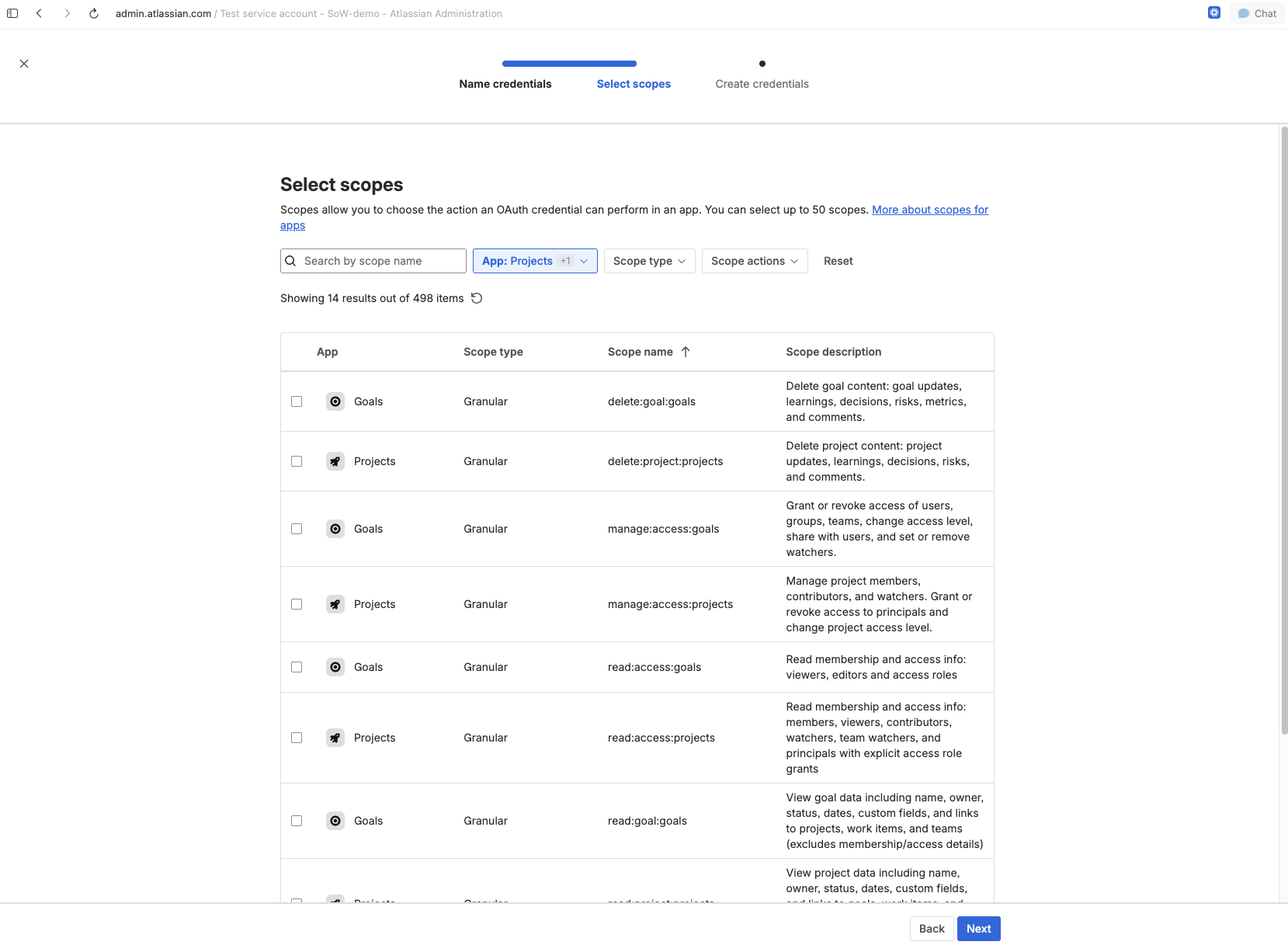The image size is (1288, 952).
Task: Click the Projects icon in manage:access:projects row
Action: click(335, 604)
